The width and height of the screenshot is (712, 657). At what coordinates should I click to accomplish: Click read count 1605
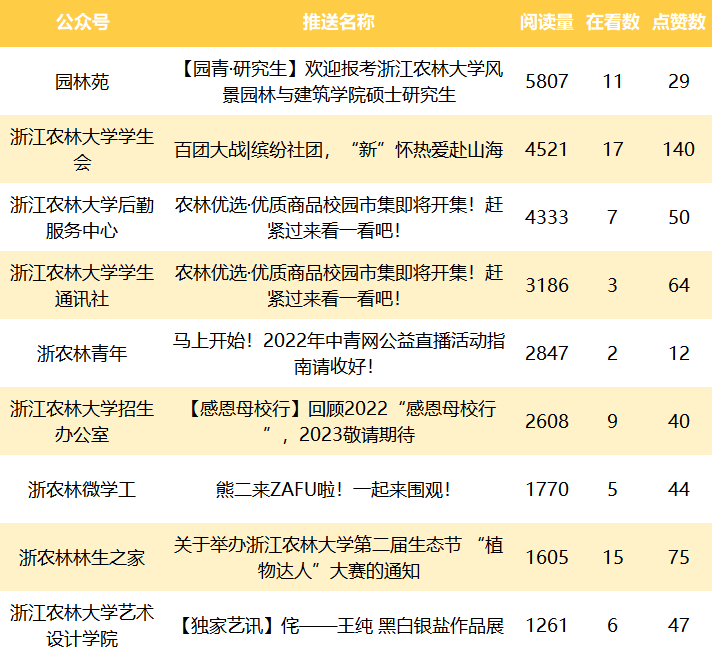tap(547, 558)
